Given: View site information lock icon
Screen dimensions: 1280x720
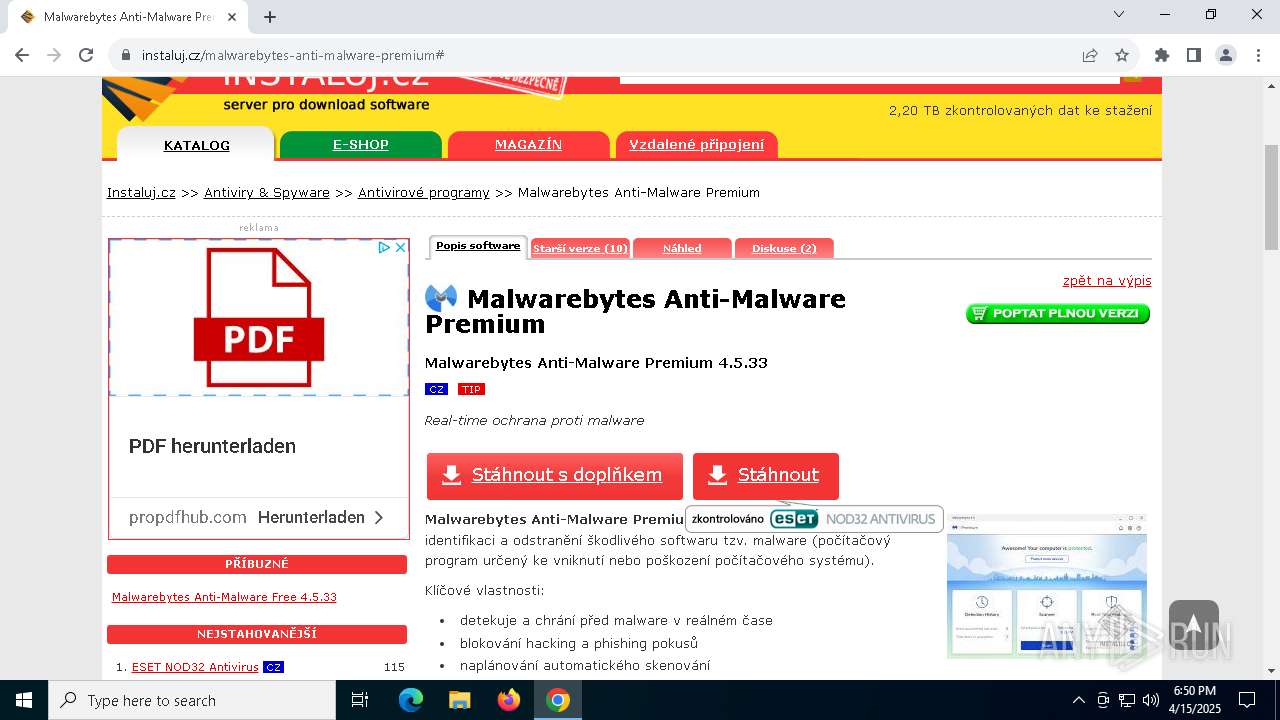Looking at the screenshot, I should tap(125, 55).
